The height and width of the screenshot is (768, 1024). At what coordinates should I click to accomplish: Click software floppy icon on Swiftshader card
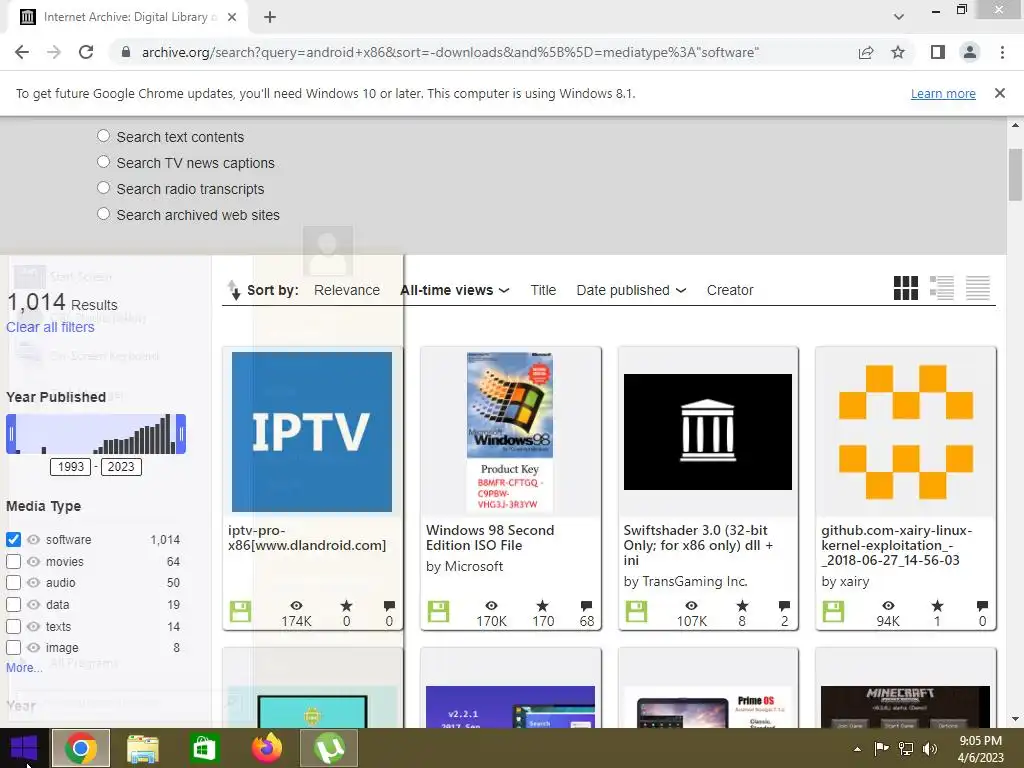(x=636, y=612)
